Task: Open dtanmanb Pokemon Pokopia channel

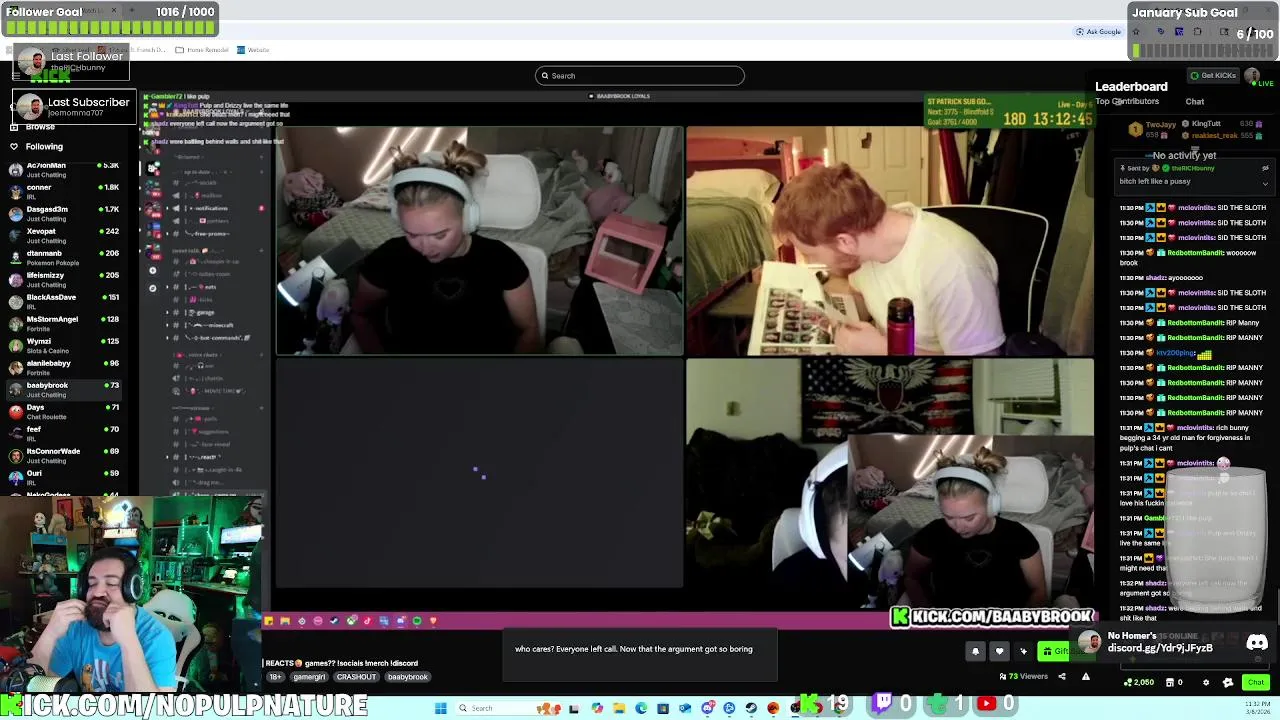Action: 62,258
